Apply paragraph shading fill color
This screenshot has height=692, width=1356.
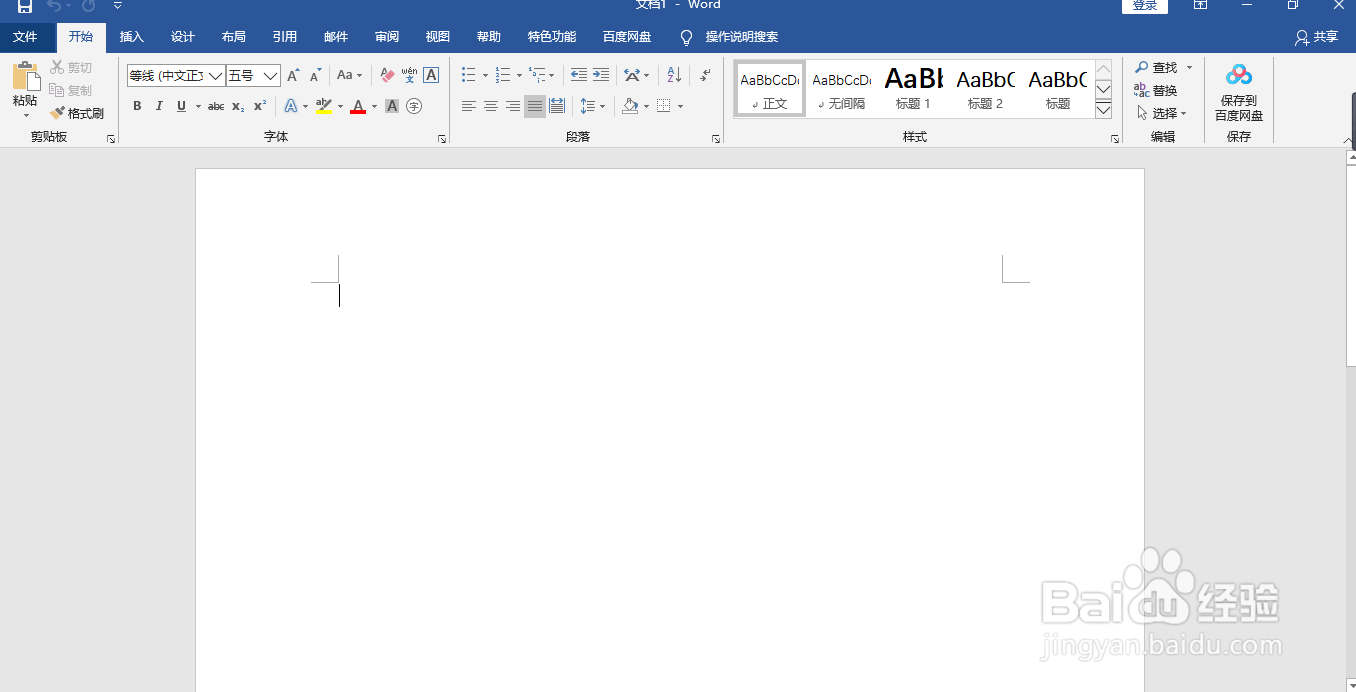tap(629, 106)
